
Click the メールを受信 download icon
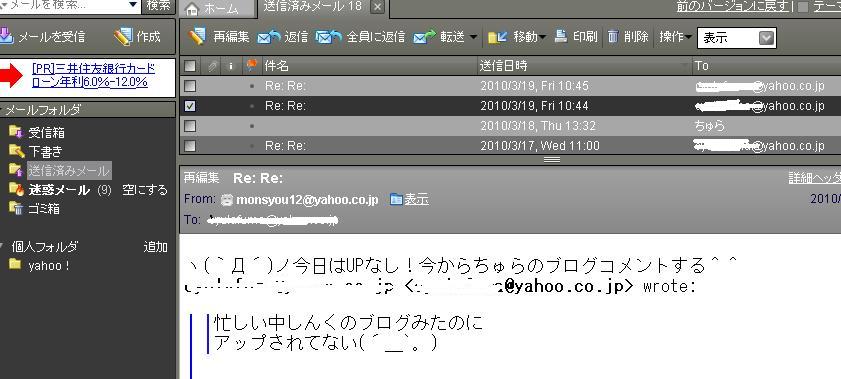tap(6, 35)
